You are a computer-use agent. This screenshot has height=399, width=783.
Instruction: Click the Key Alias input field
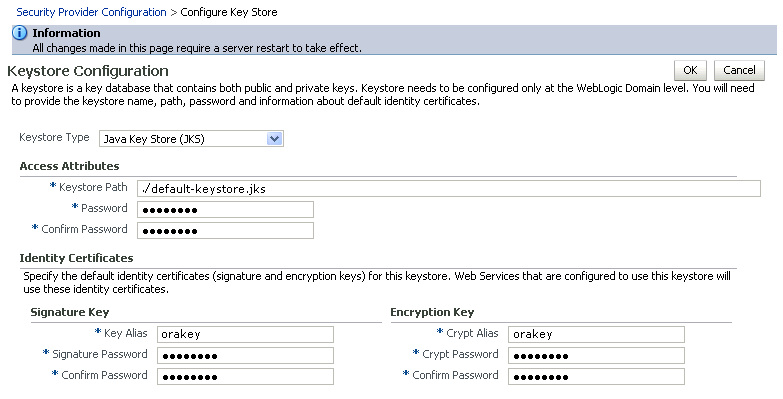[x=245, y=335]
